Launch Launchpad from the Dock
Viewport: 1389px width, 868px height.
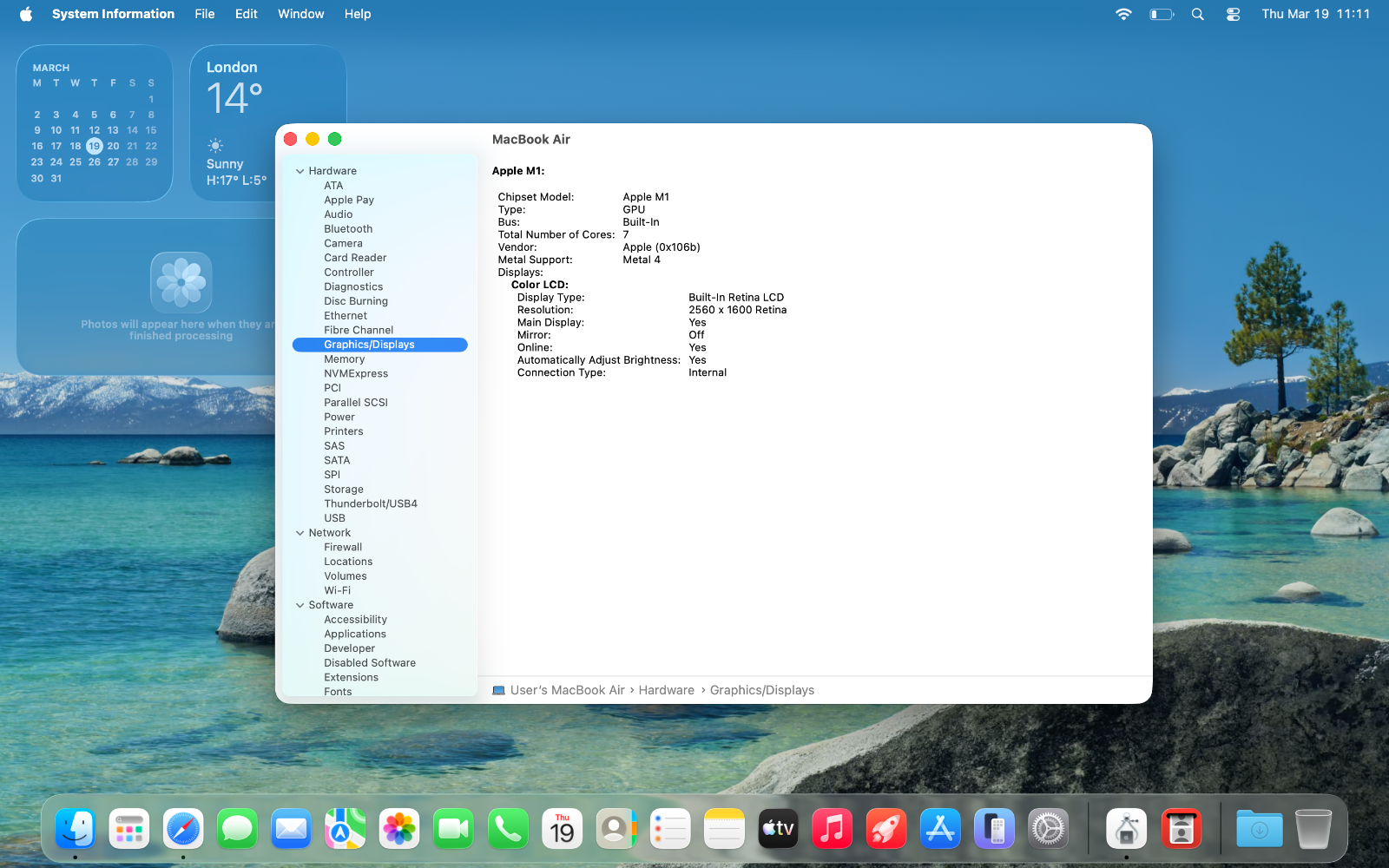129,830
